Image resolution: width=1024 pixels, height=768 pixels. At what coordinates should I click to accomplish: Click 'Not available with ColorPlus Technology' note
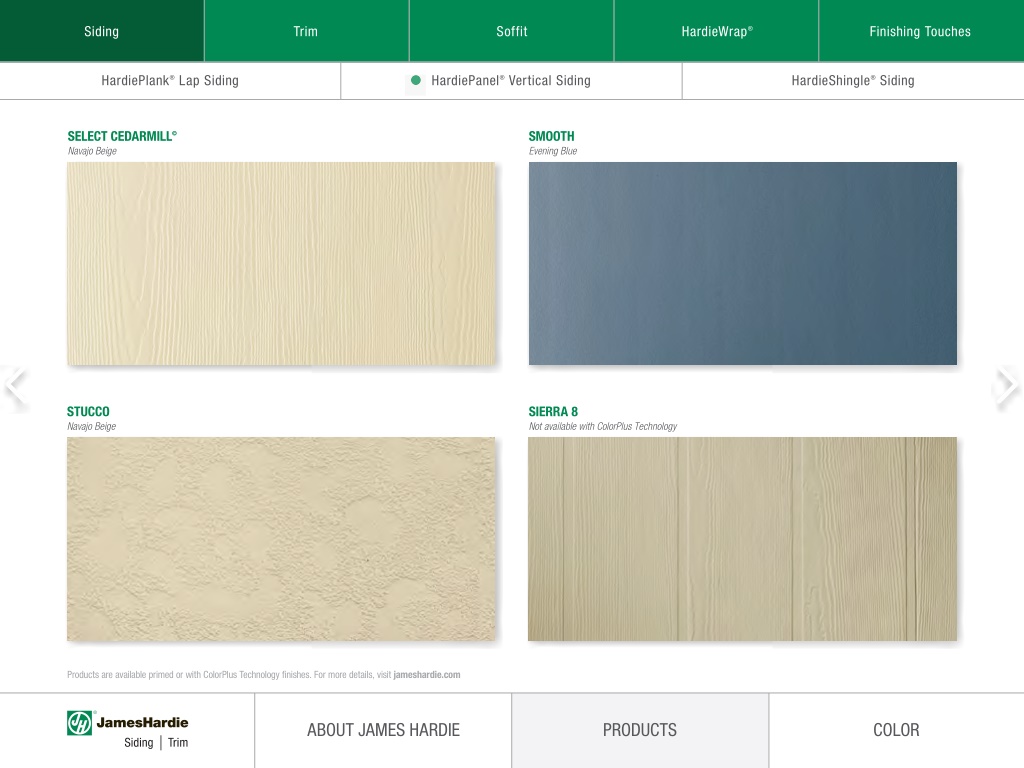click(x=603, y=426)
